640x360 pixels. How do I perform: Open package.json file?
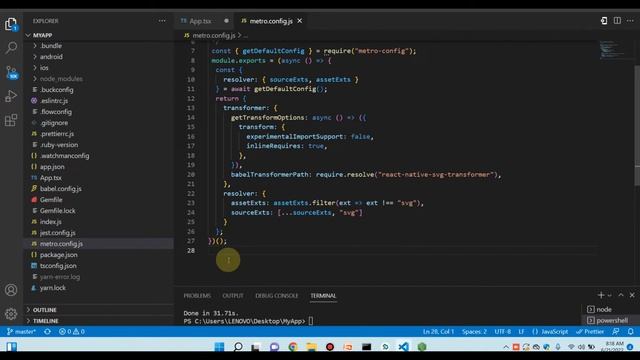click(x=58, y=255)
